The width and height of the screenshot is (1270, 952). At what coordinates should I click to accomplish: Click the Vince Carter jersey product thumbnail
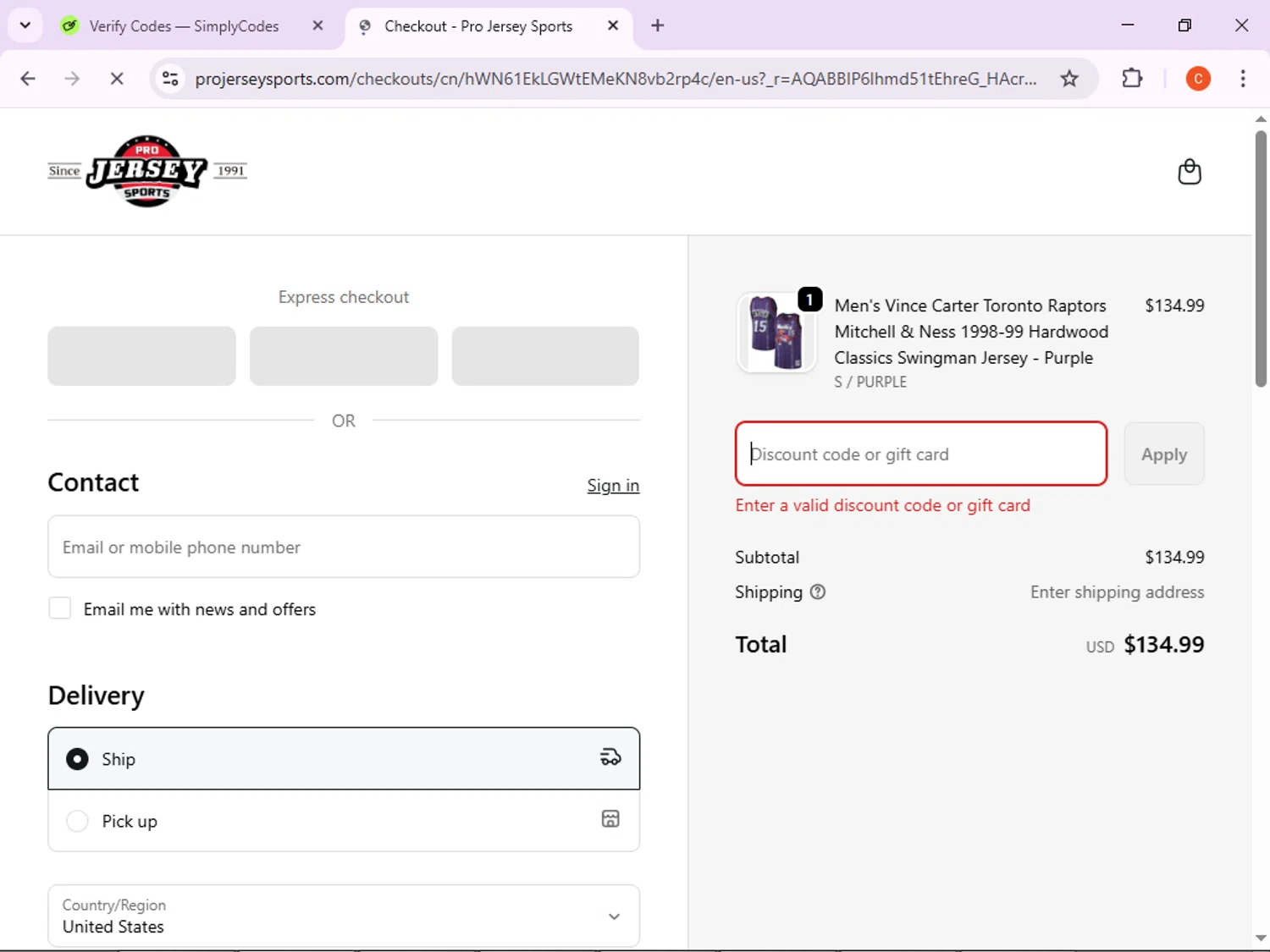(x=776, y=333)
